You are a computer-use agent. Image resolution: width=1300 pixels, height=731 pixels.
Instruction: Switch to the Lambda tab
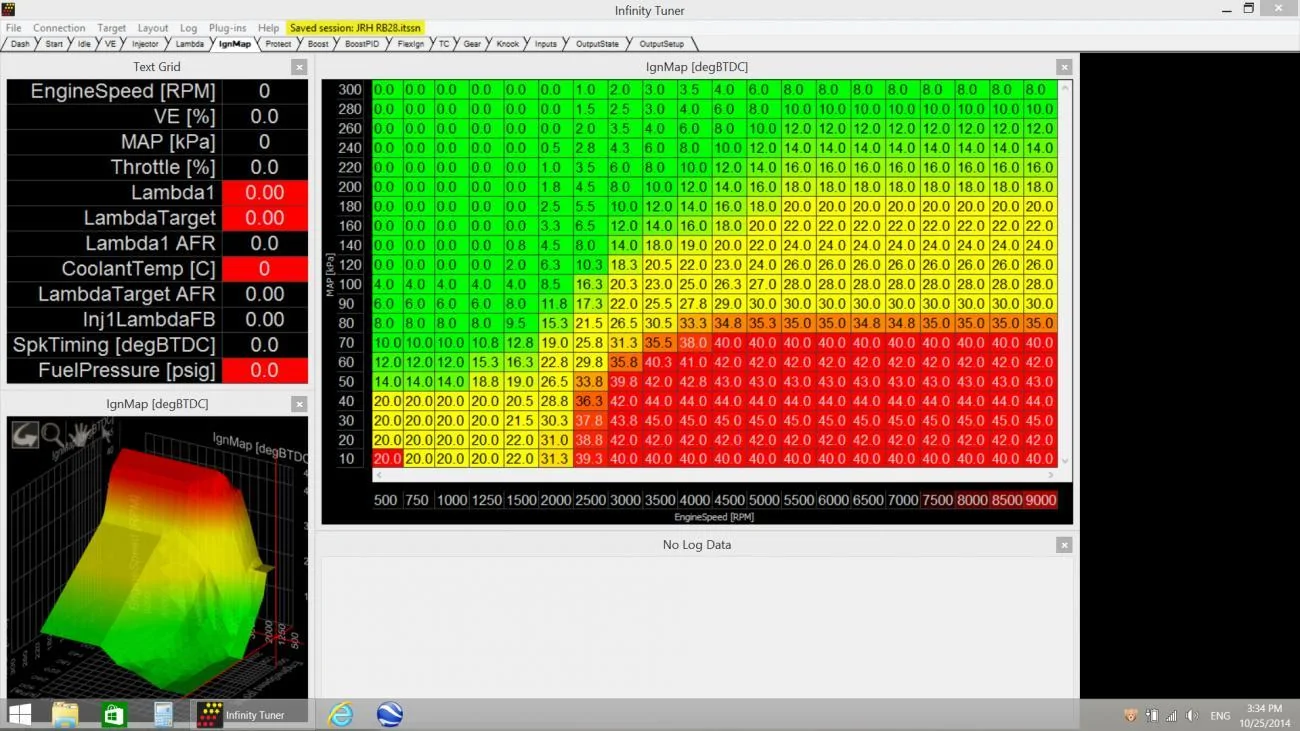pyautogui.click(x=189, y=44)
